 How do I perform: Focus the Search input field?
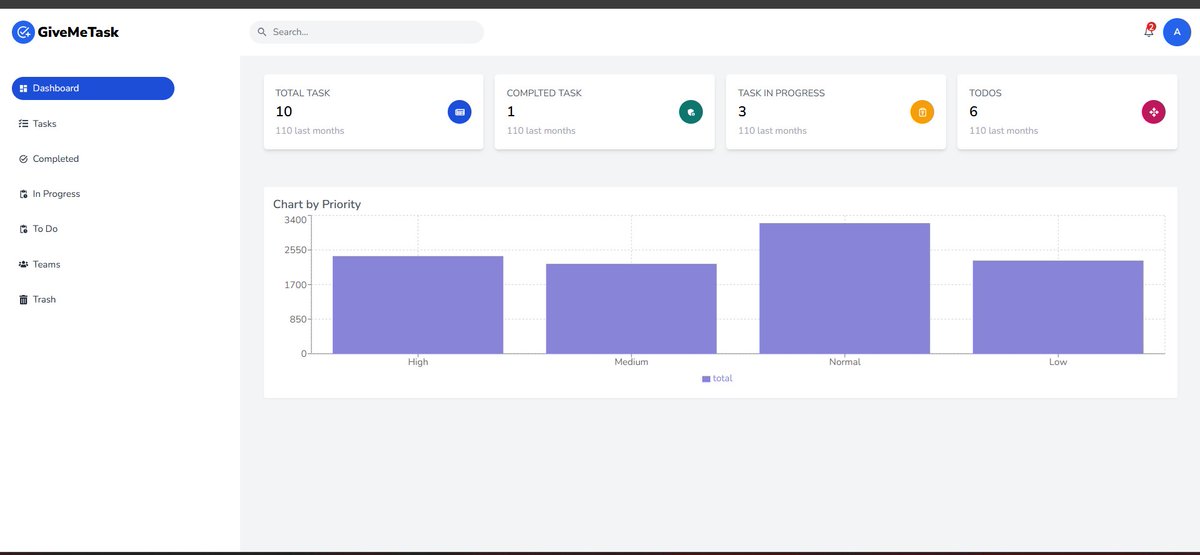pos(366,32)
